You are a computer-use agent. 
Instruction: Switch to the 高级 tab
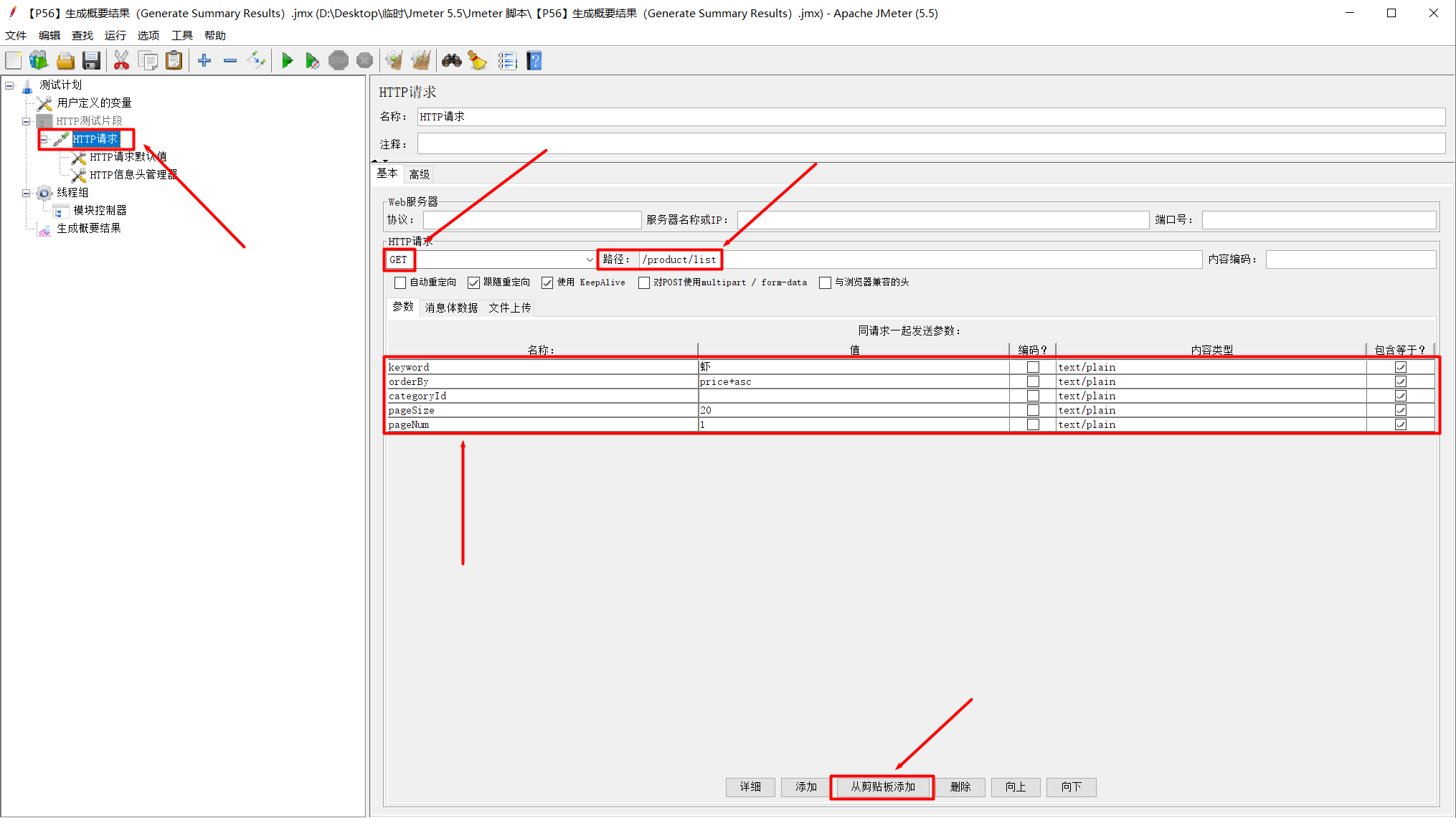[x=419, y=173]
